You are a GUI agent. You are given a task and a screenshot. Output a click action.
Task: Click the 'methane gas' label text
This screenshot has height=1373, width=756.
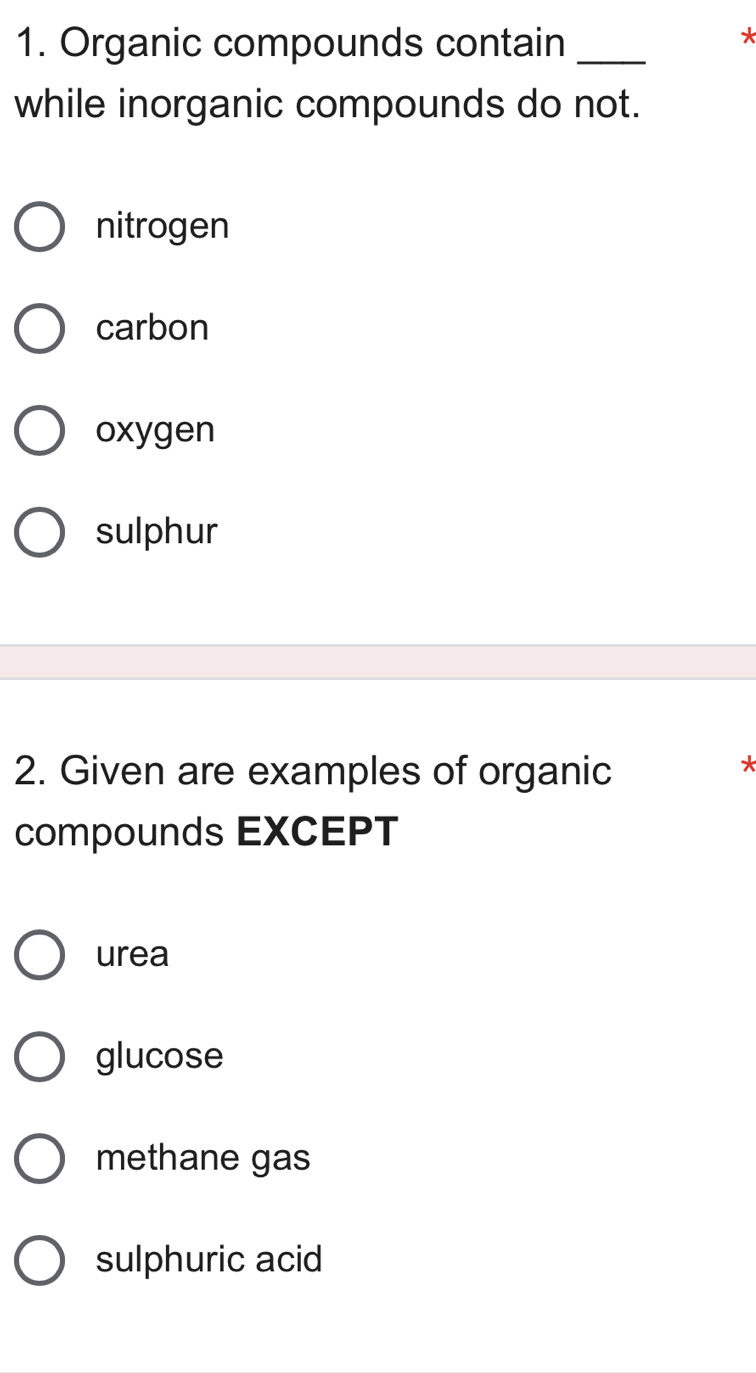click(204, 1159)
